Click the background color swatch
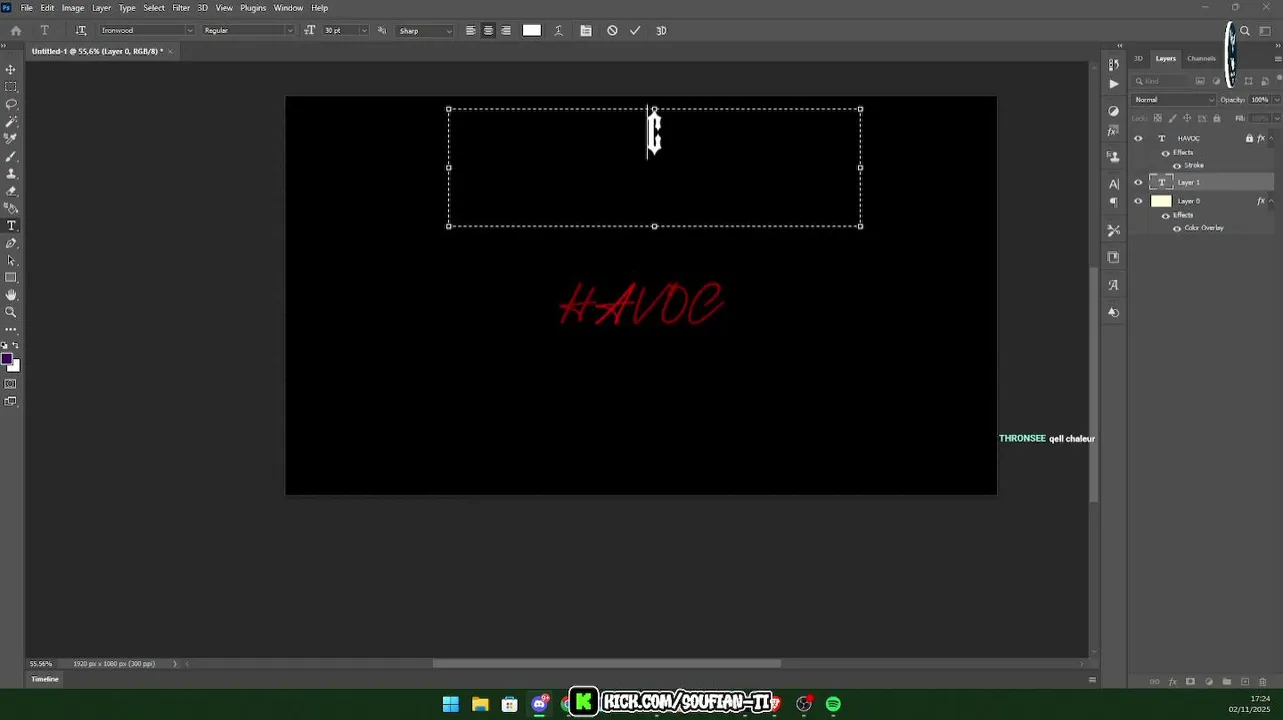The image size is (1283, 720). point(15,367)
